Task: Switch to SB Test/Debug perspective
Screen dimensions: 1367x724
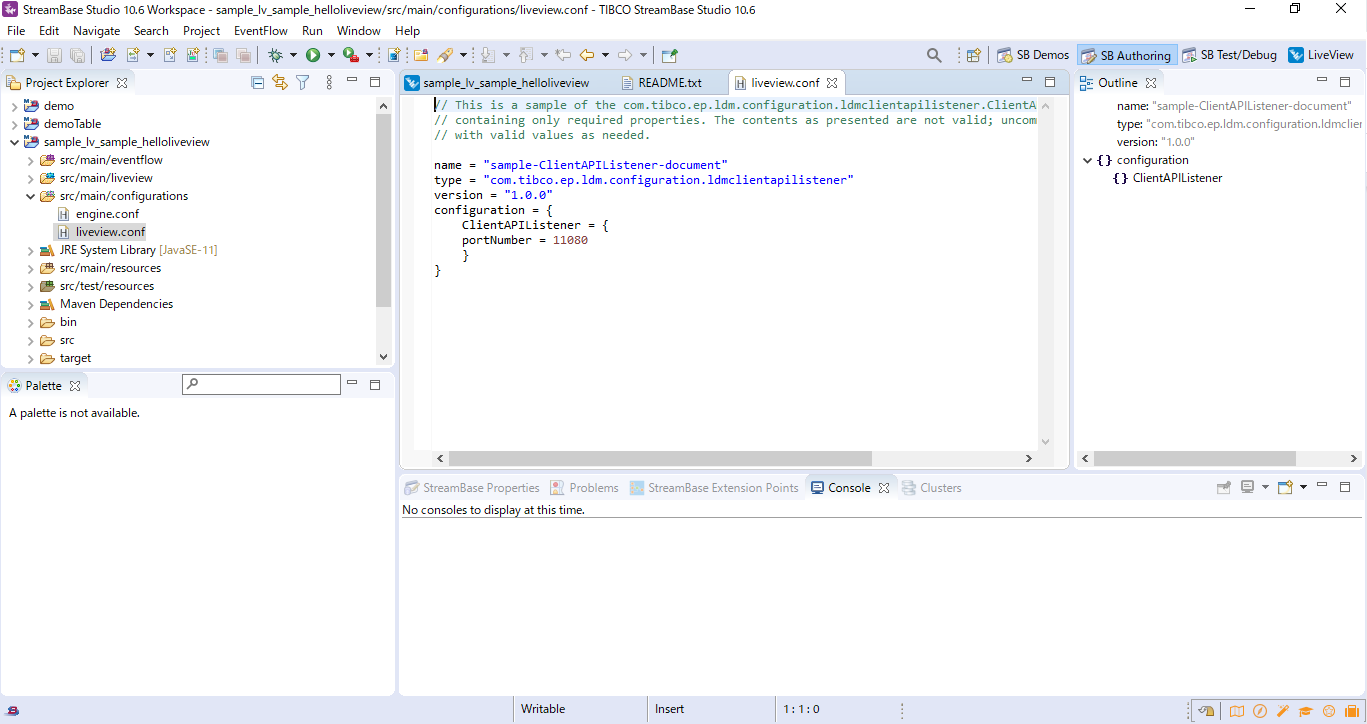Action: tap(1230, 56)
